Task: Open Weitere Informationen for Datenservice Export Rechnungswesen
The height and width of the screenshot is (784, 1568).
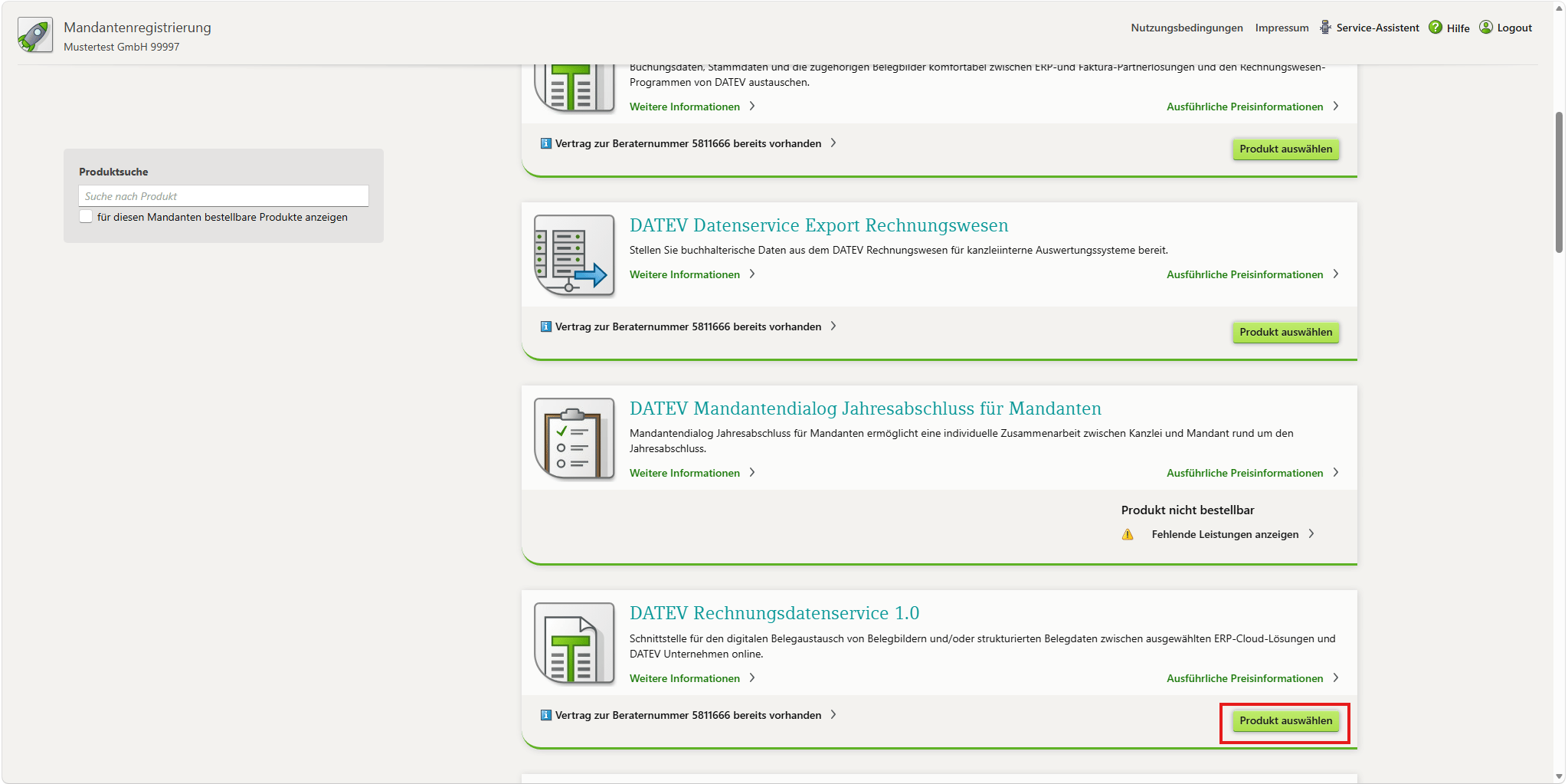Action: tap(684, 274)
